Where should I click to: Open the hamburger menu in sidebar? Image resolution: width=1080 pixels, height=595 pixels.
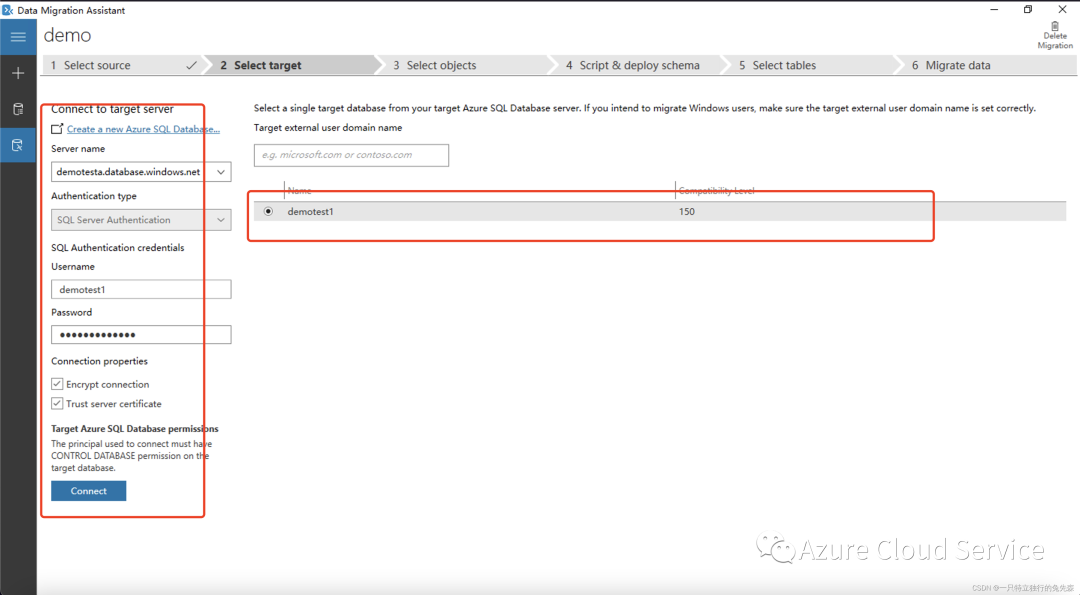click(18, 36)
